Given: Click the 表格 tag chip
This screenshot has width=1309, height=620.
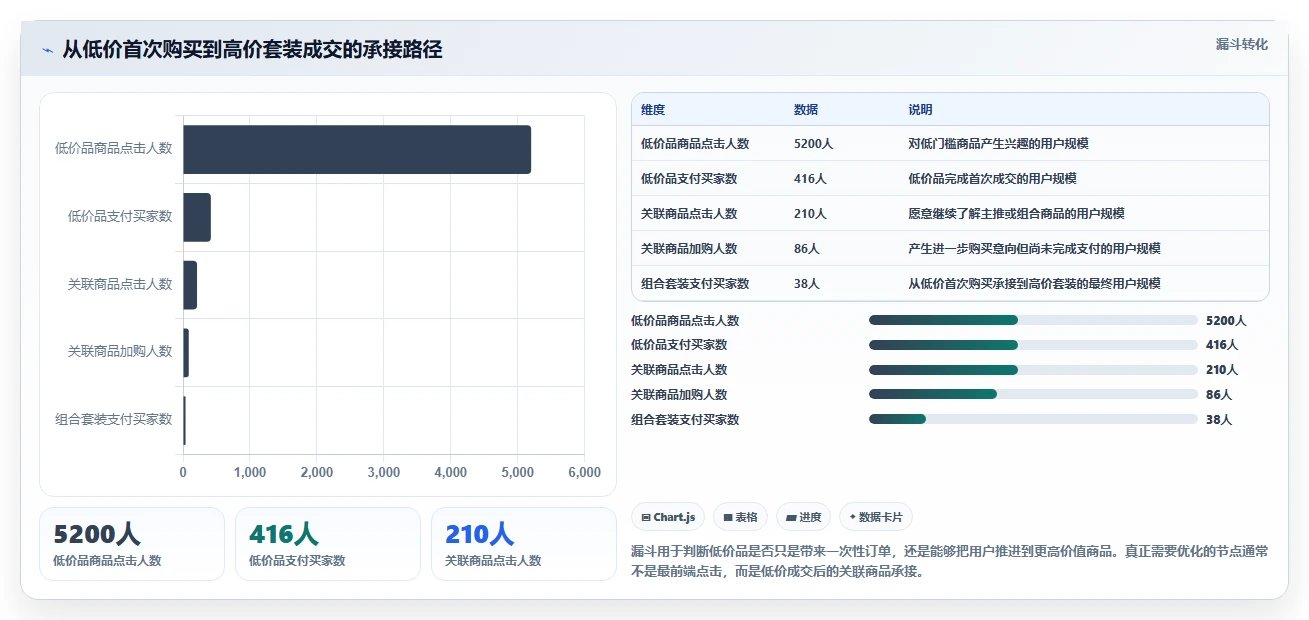Looking at the screenshot, I should pos(740,517).
